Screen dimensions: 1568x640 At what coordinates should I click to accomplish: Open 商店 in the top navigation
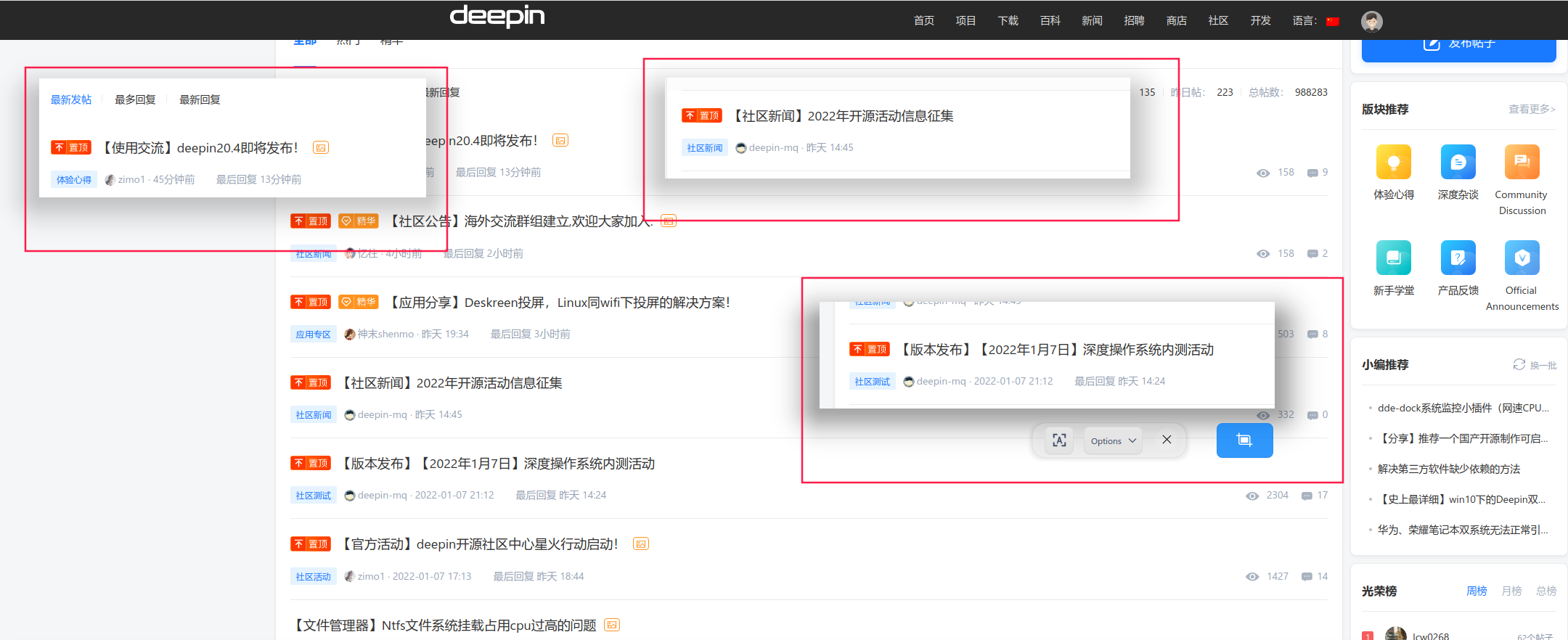point(1177,20)
